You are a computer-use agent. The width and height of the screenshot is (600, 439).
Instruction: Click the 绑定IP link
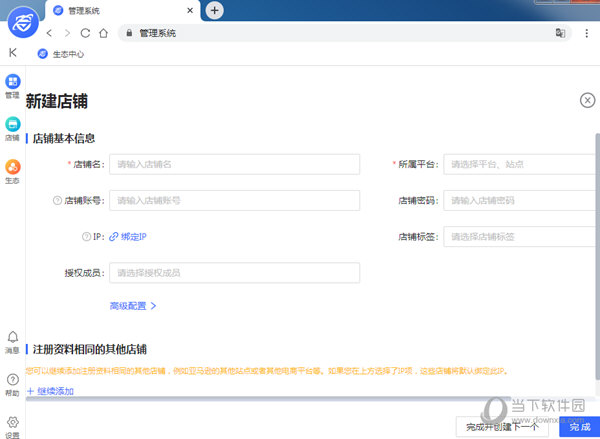128,236
